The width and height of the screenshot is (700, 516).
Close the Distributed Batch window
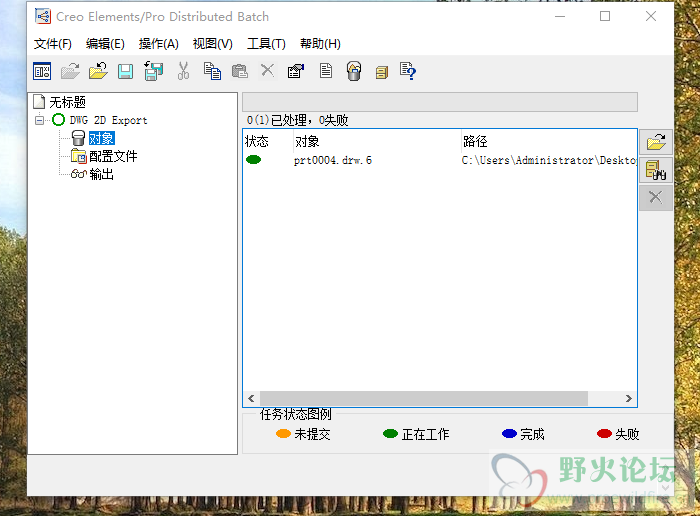pos(651,17)
